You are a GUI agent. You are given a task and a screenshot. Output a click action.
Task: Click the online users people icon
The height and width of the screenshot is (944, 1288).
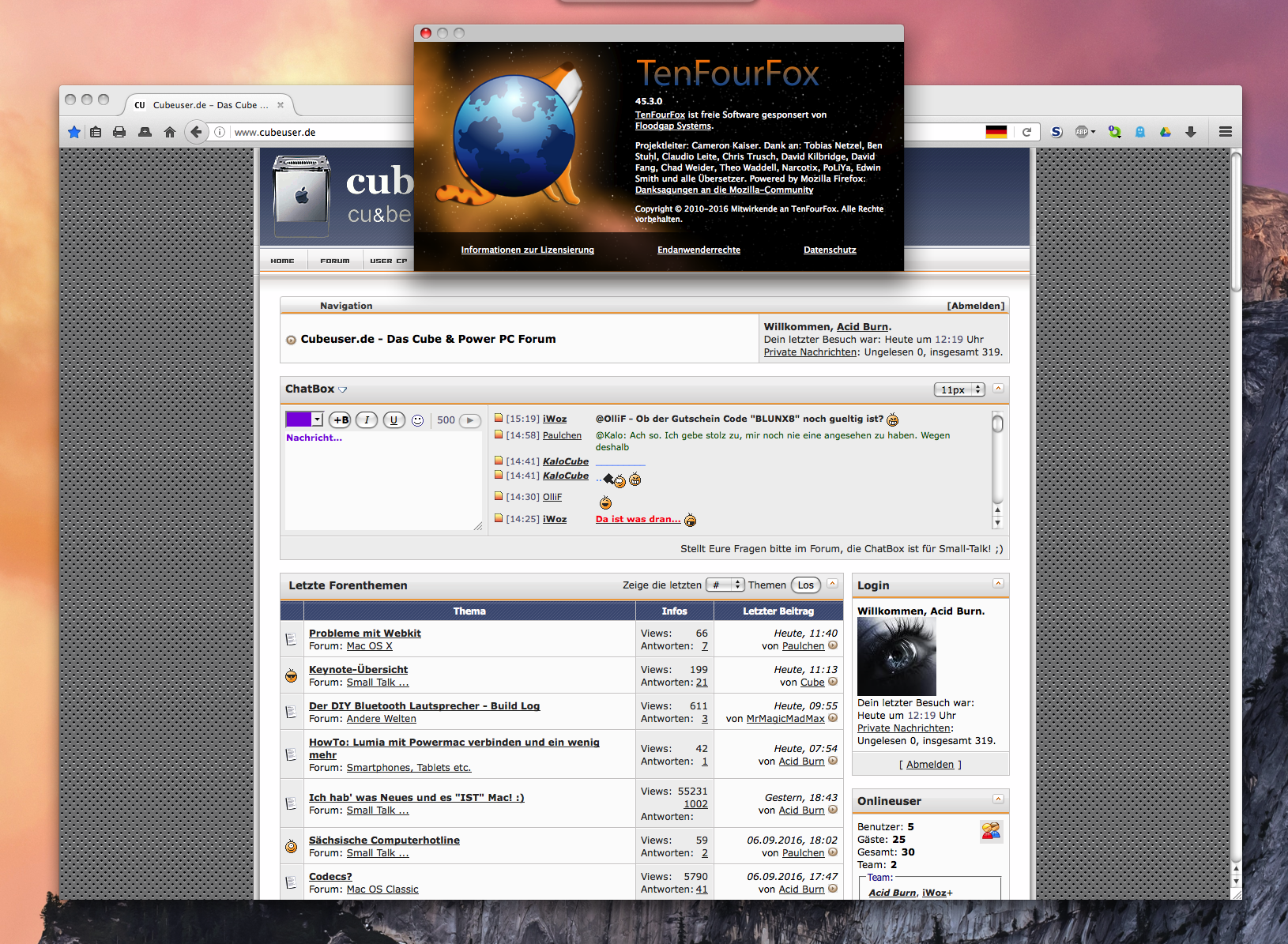click(x=991, y=831)
